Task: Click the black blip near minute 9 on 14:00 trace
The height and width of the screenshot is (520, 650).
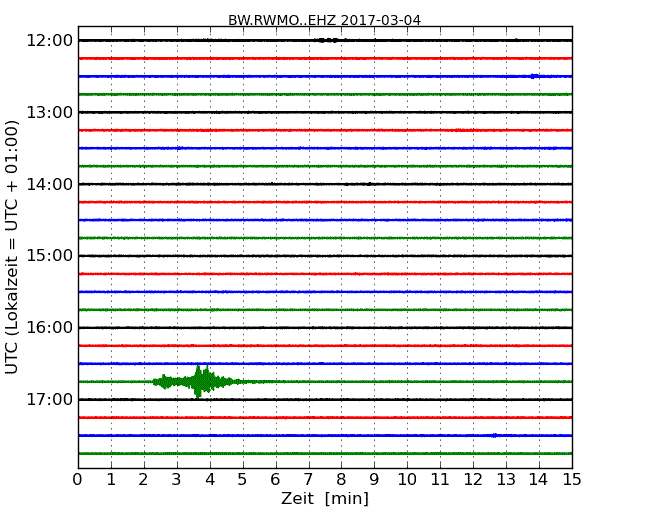Action: [369, 184]
